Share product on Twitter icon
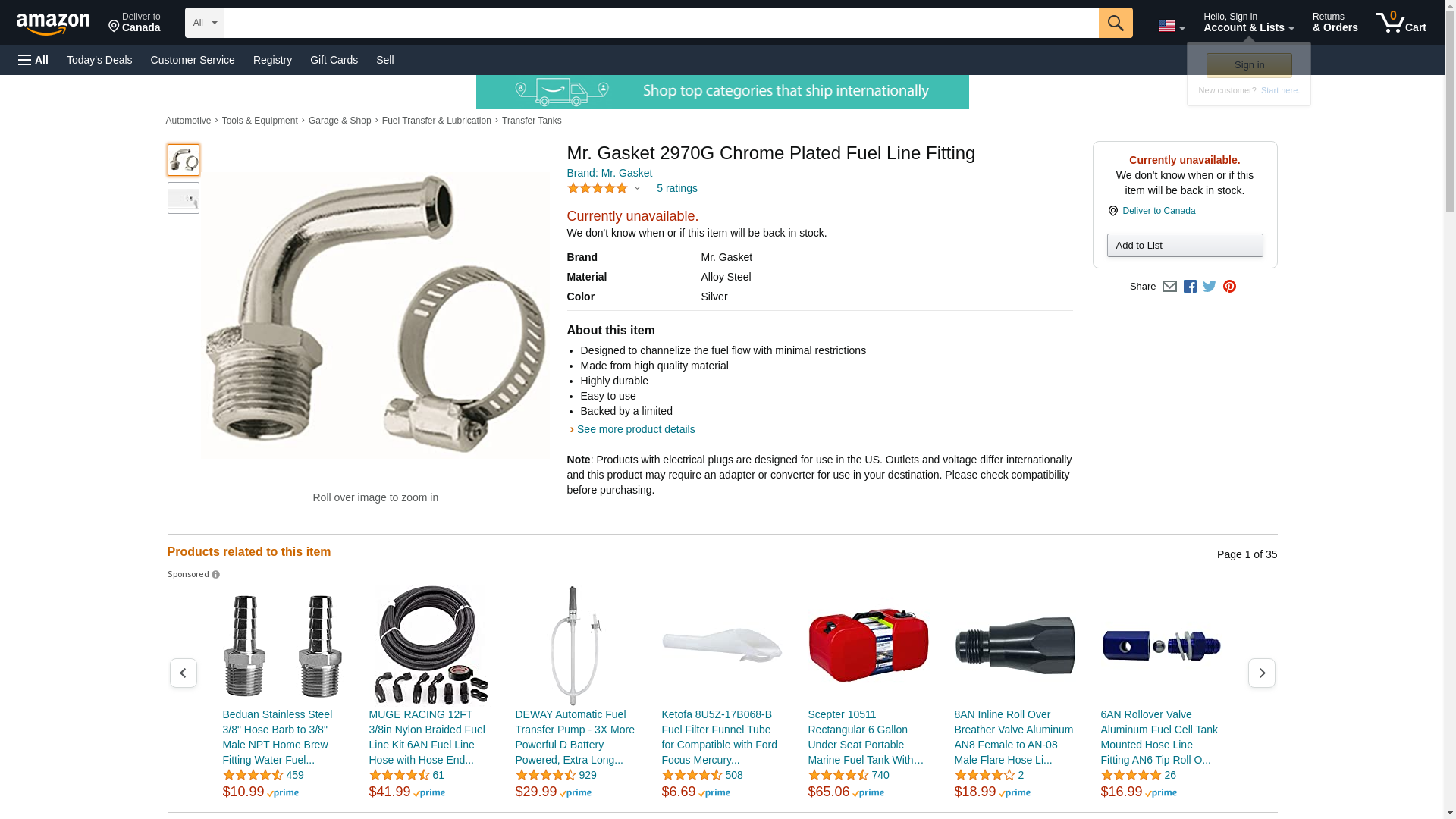The width and height of the screenshot is (1456, 819). [x=1210, y=287]
